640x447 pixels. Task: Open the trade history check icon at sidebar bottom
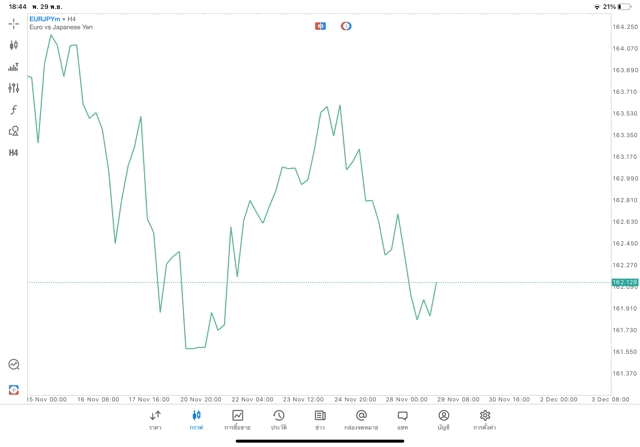pyautogui.click(x=13, y=365)
